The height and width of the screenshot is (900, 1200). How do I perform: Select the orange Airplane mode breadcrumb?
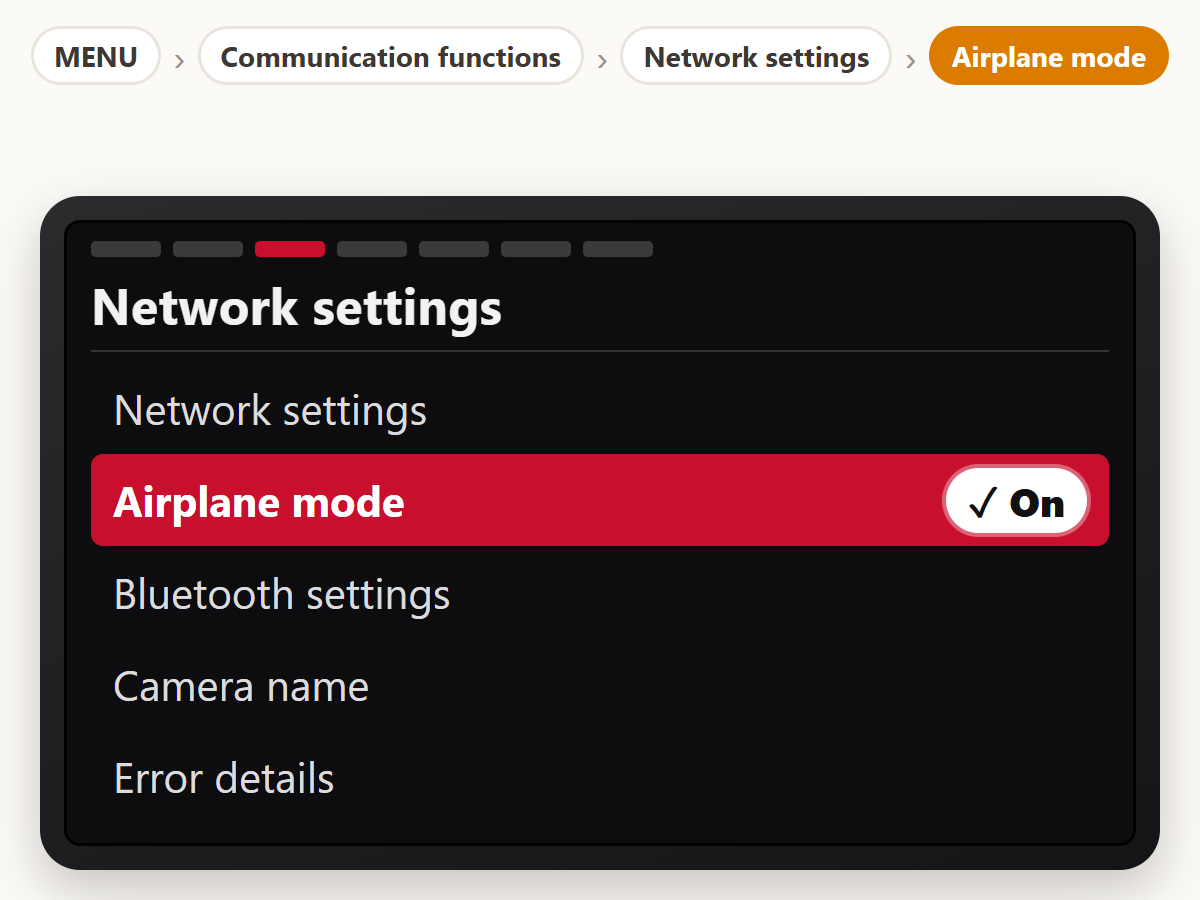click(x=1049, y=56)
